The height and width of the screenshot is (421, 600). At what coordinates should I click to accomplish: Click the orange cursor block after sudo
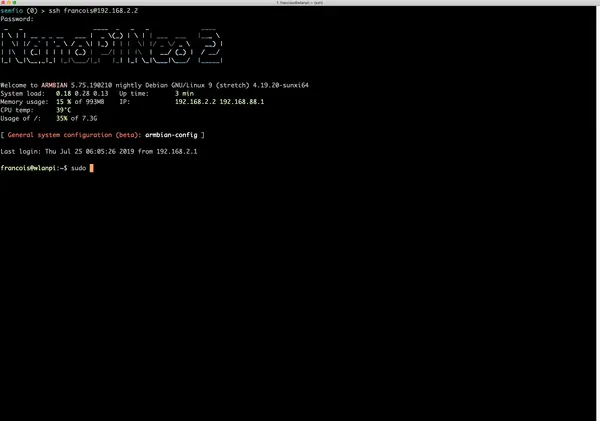tap(91, 168)
